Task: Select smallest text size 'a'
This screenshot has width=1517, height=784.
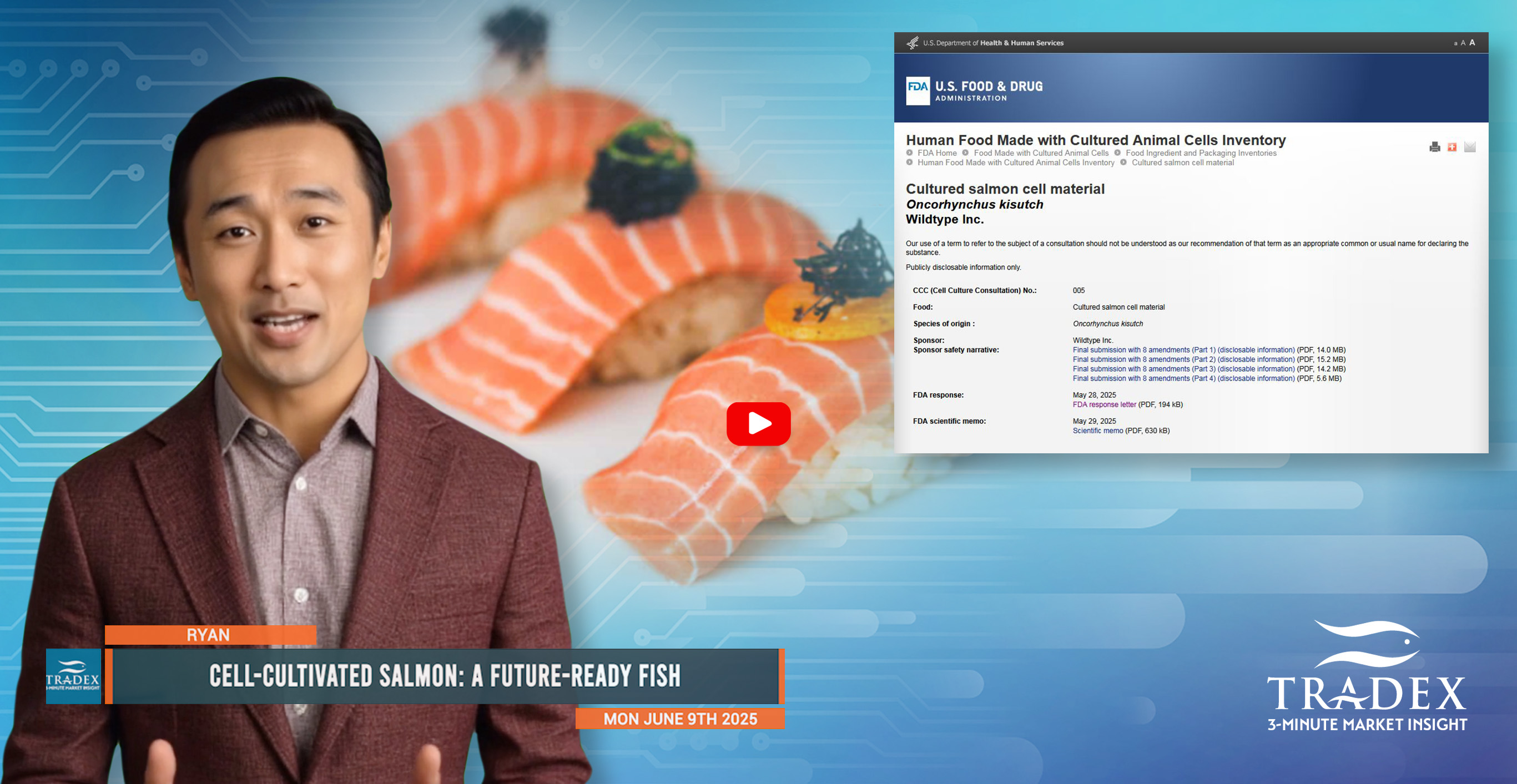Action: (1455, 43)
